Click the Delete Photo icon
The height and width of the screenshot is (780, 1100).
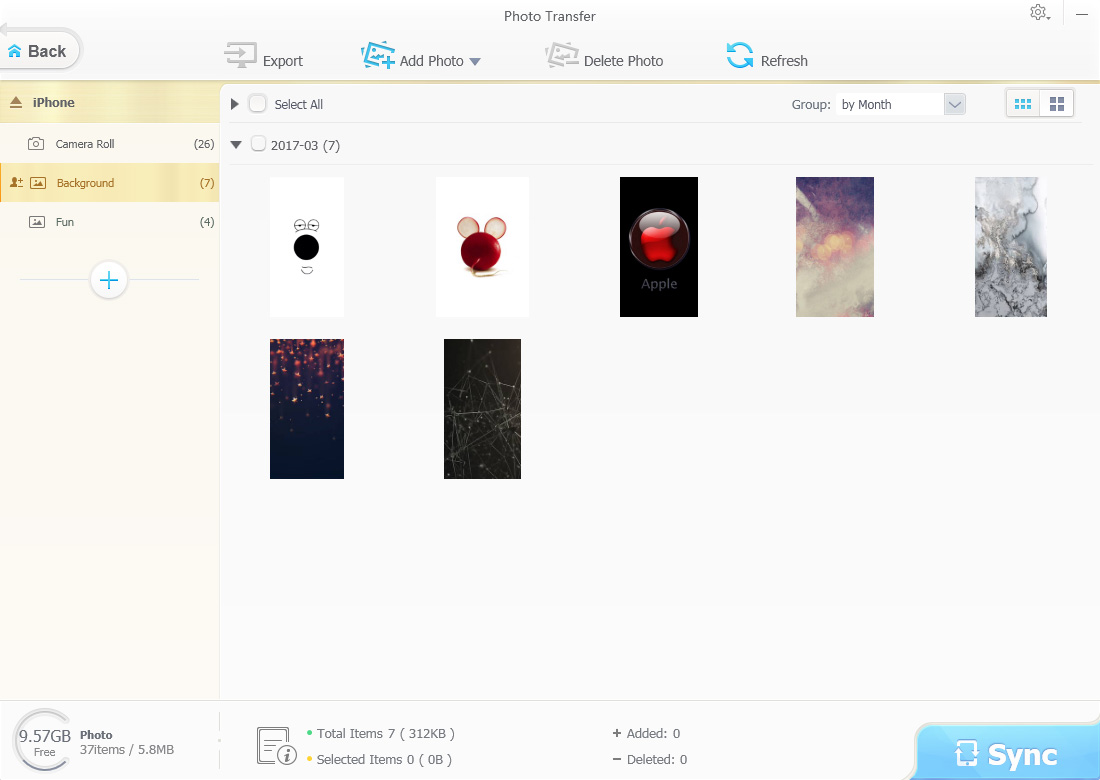562,55
